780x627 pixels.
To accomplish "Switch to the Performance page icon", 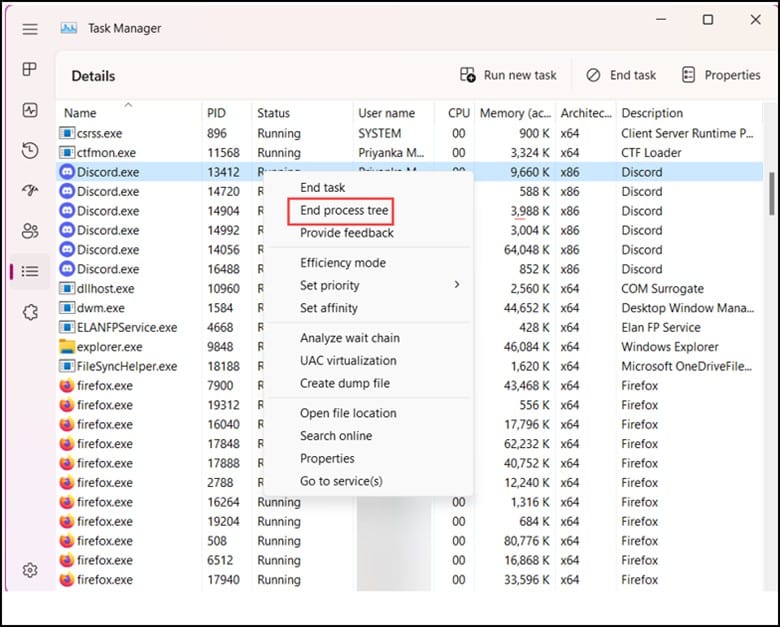I will (x=30, y=110).
